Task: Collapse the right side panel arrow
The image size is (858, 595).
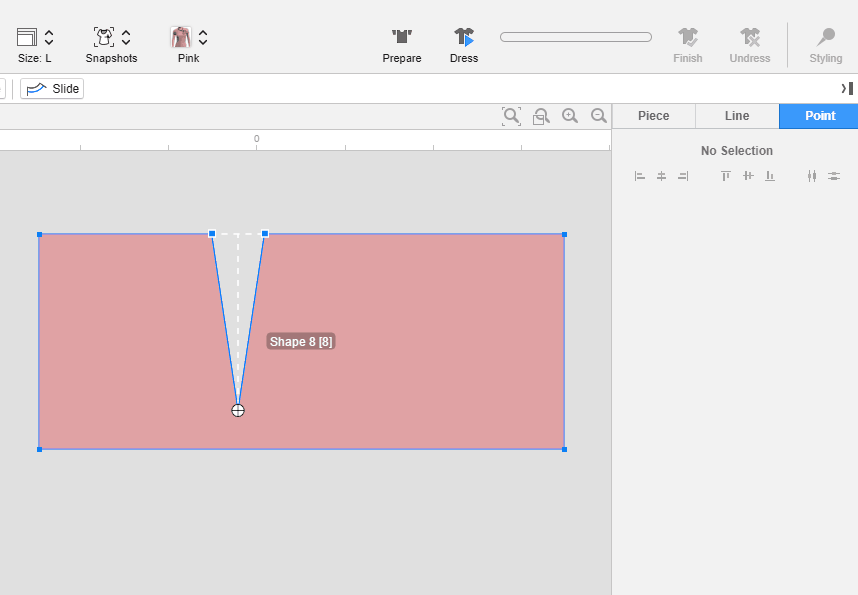Action: 846,88
